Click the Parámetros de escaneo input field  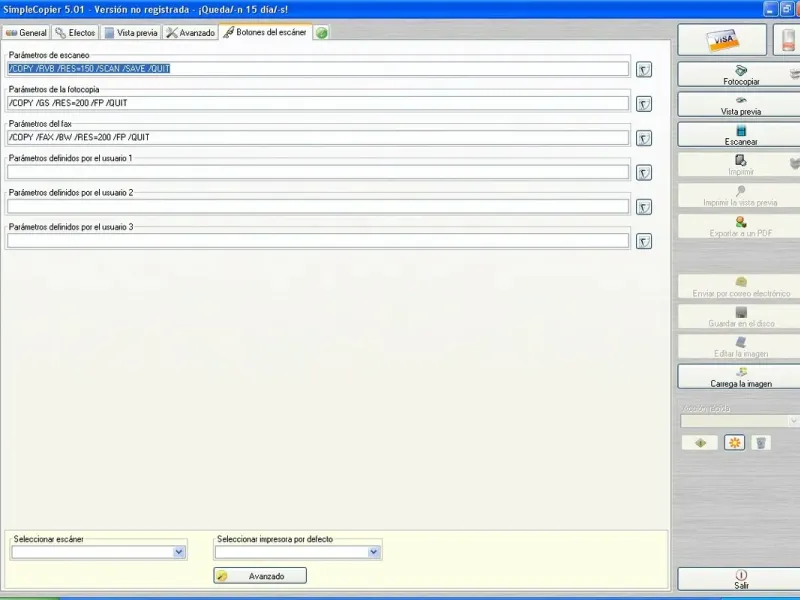pyautogui.click(x=318, y=69)
